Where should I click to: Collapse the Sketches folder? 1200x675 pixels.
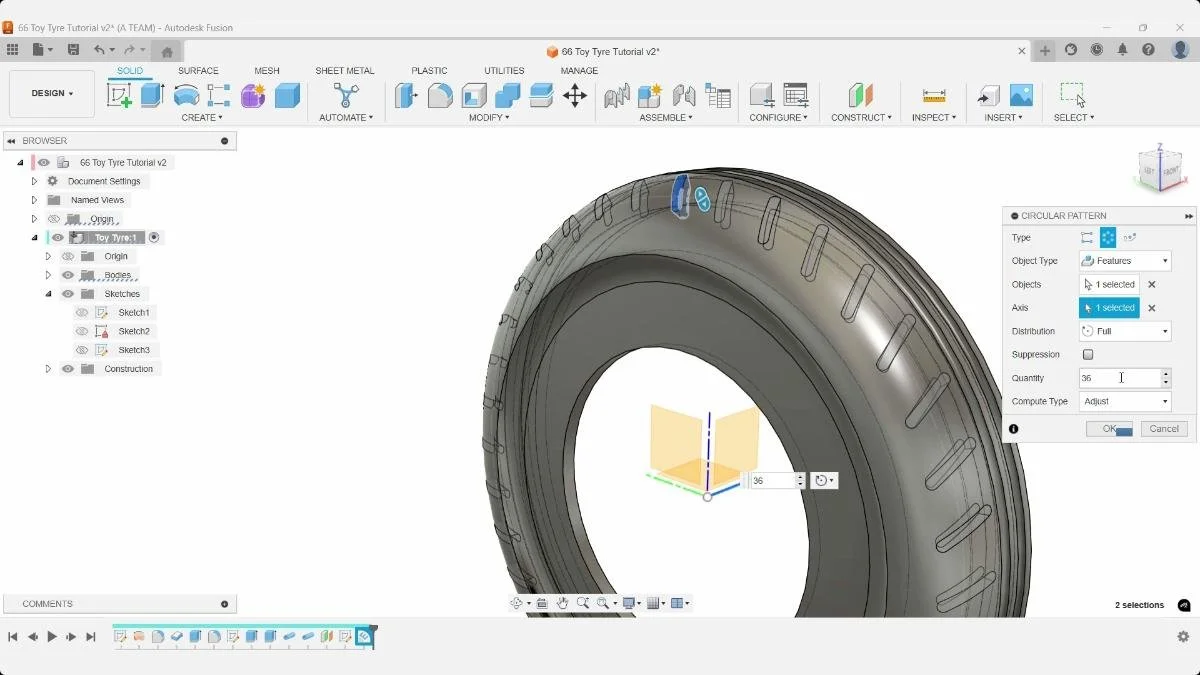[48, 294]
